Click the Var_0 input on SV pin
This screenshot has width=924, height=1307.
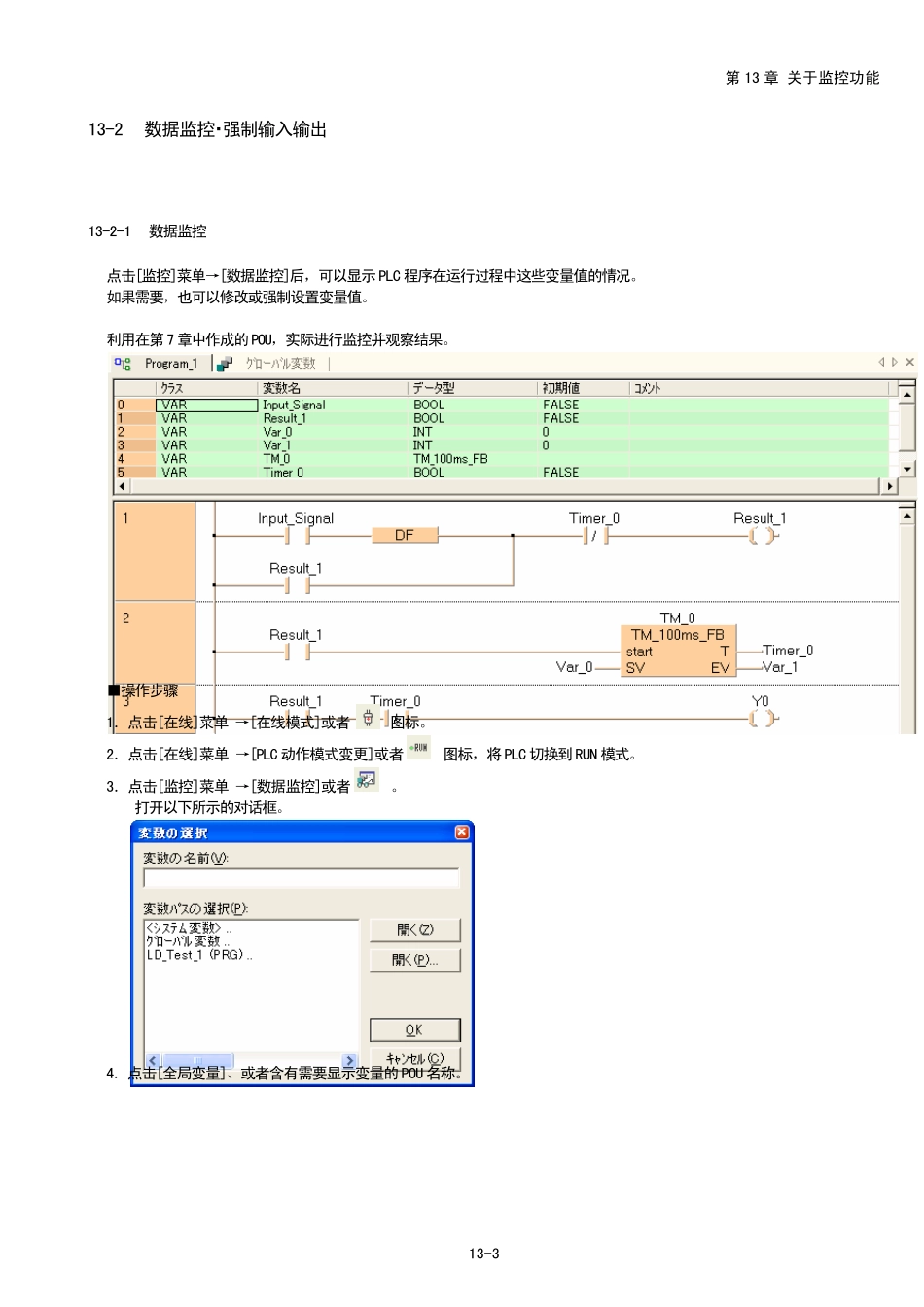coord(574,667)
